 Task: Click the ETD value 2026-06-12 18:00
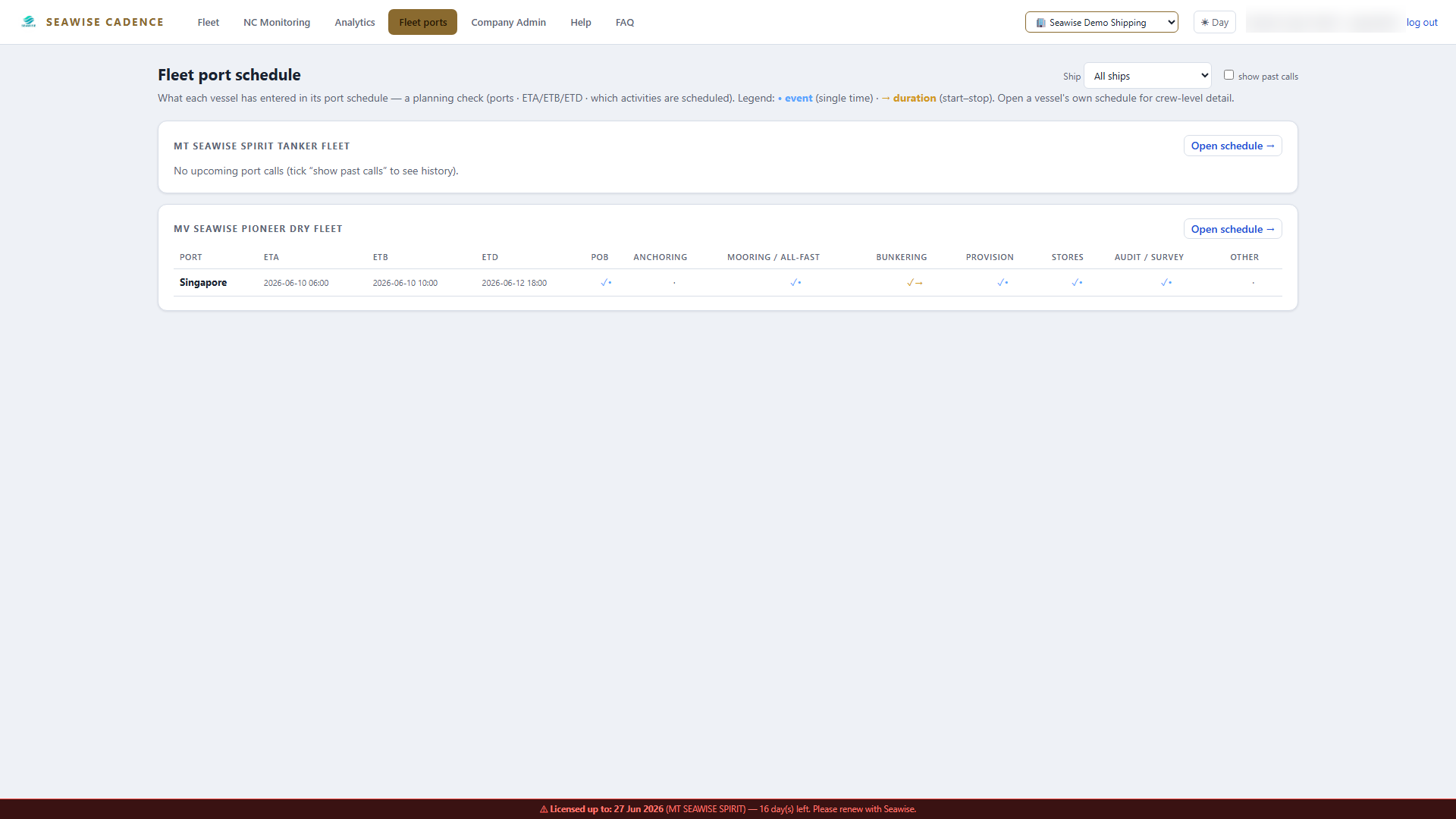coord(514,283)
